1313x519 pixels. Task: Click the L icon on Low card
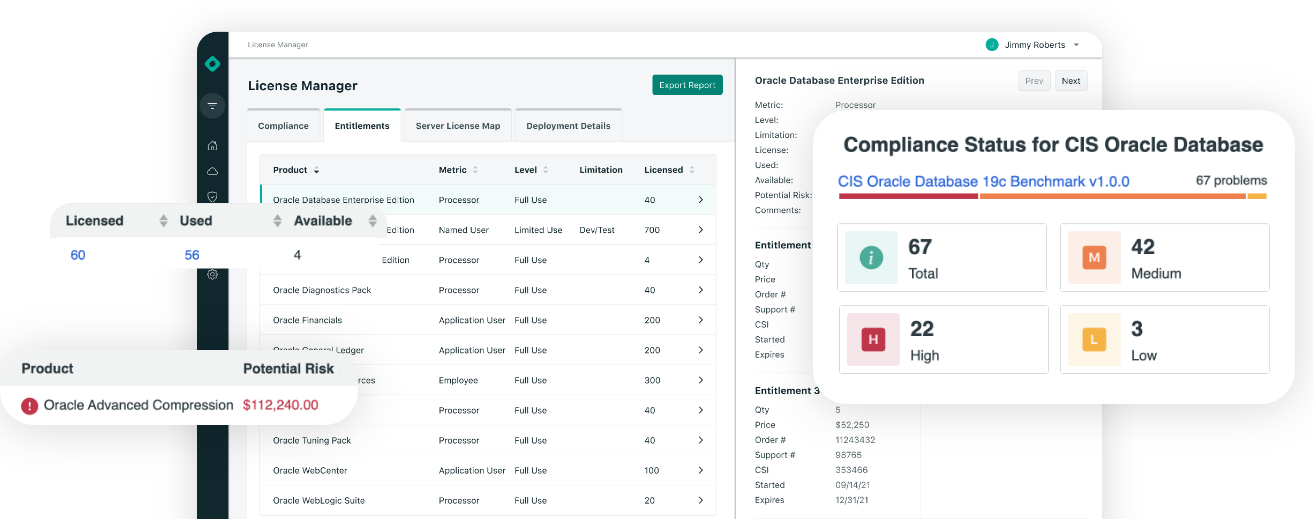click(x=1094, y=339)
